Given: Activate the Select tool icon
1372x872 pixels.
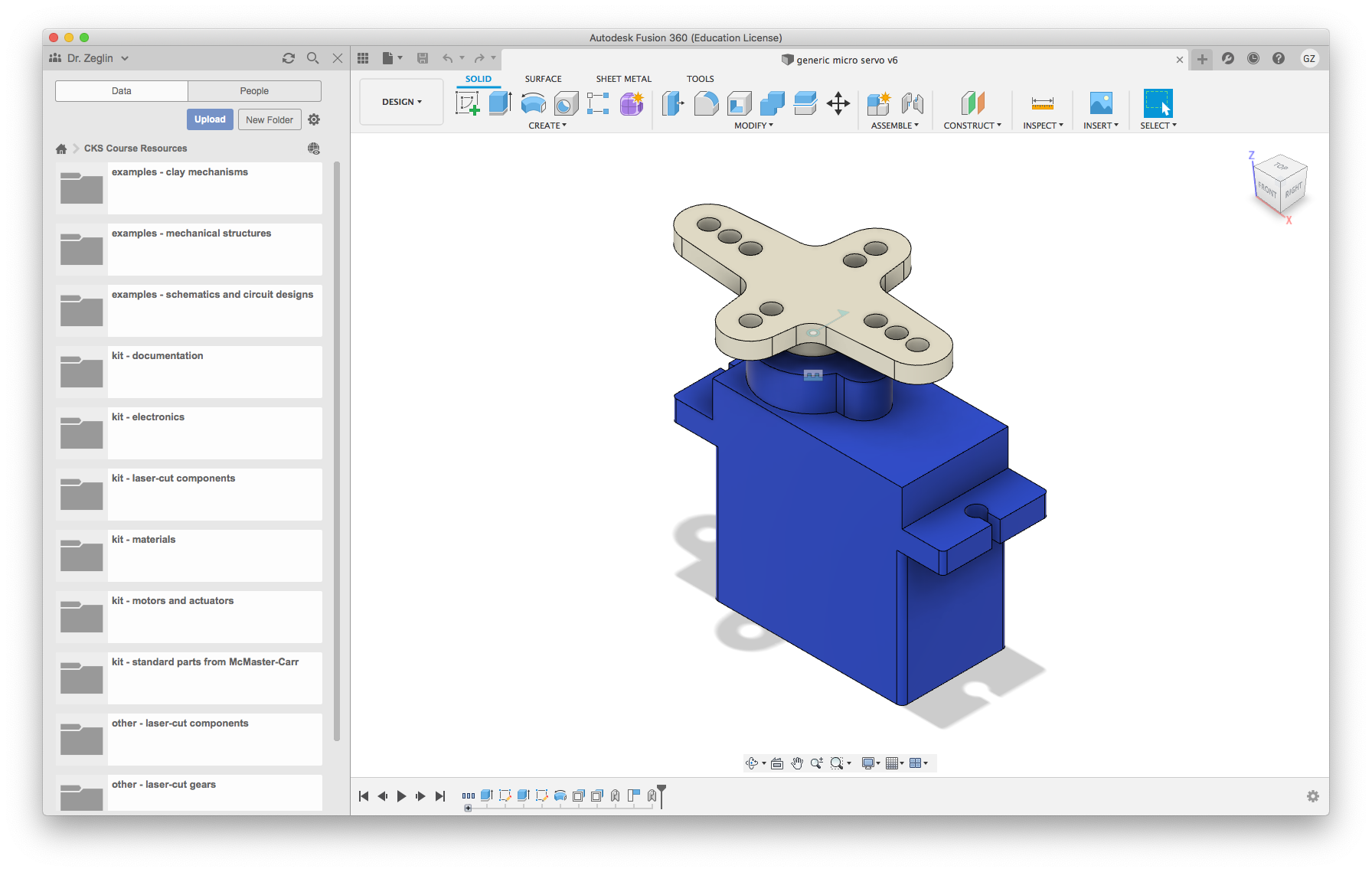Looking at the screenshot, I should (1158, 103).
